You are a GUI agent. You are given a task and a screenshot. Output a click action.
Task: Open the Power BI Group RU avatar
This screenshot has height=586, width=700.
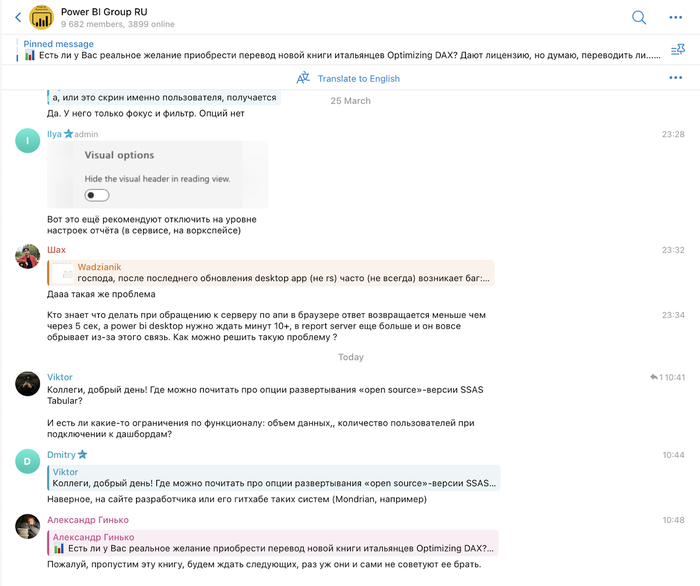point(42,17)
